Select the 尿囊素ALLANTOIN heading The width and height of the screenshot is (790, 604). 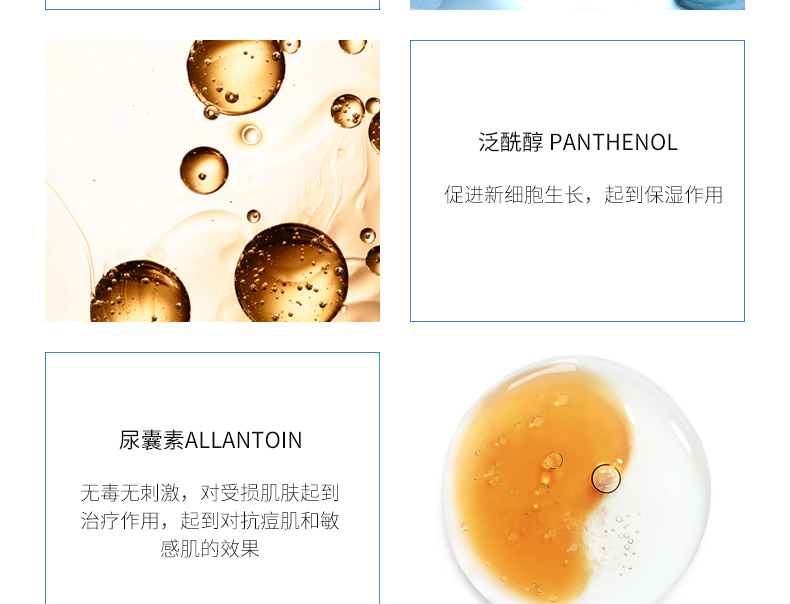click(211, 440)
